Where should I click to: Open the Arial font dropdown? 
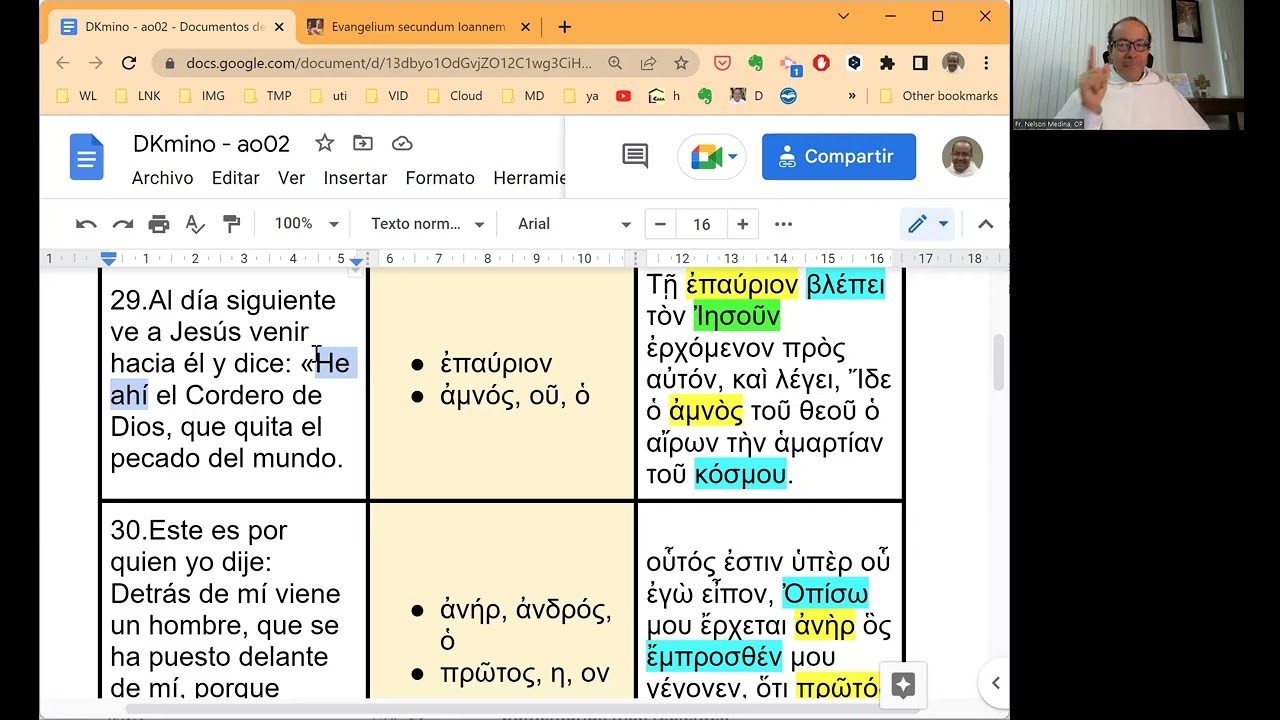tap(573, 224)
